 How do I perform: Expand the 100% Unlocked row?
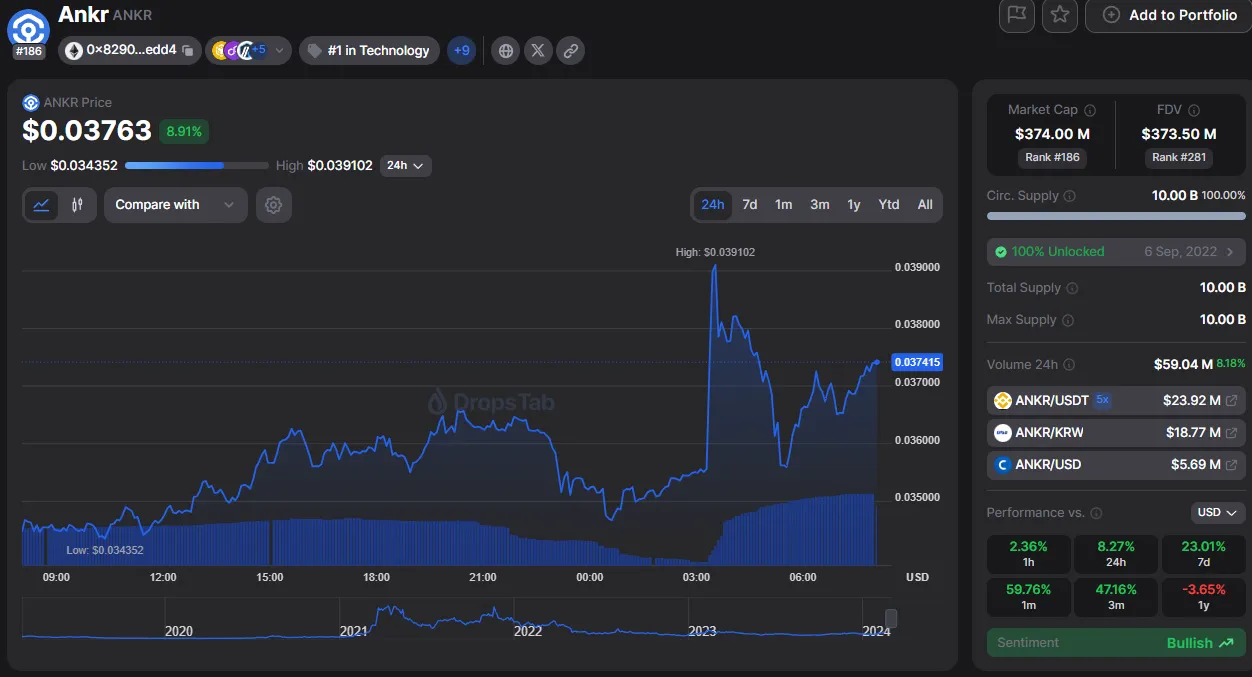tap(1116, 251)
